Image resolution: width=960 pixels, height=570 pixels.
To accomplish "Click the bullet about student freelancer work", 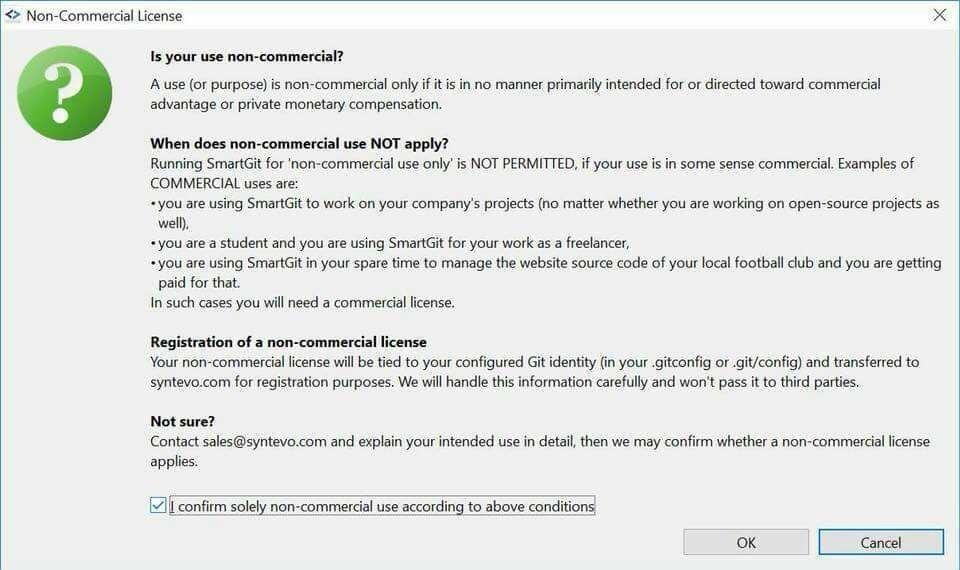I will click(x=390, y=243).
